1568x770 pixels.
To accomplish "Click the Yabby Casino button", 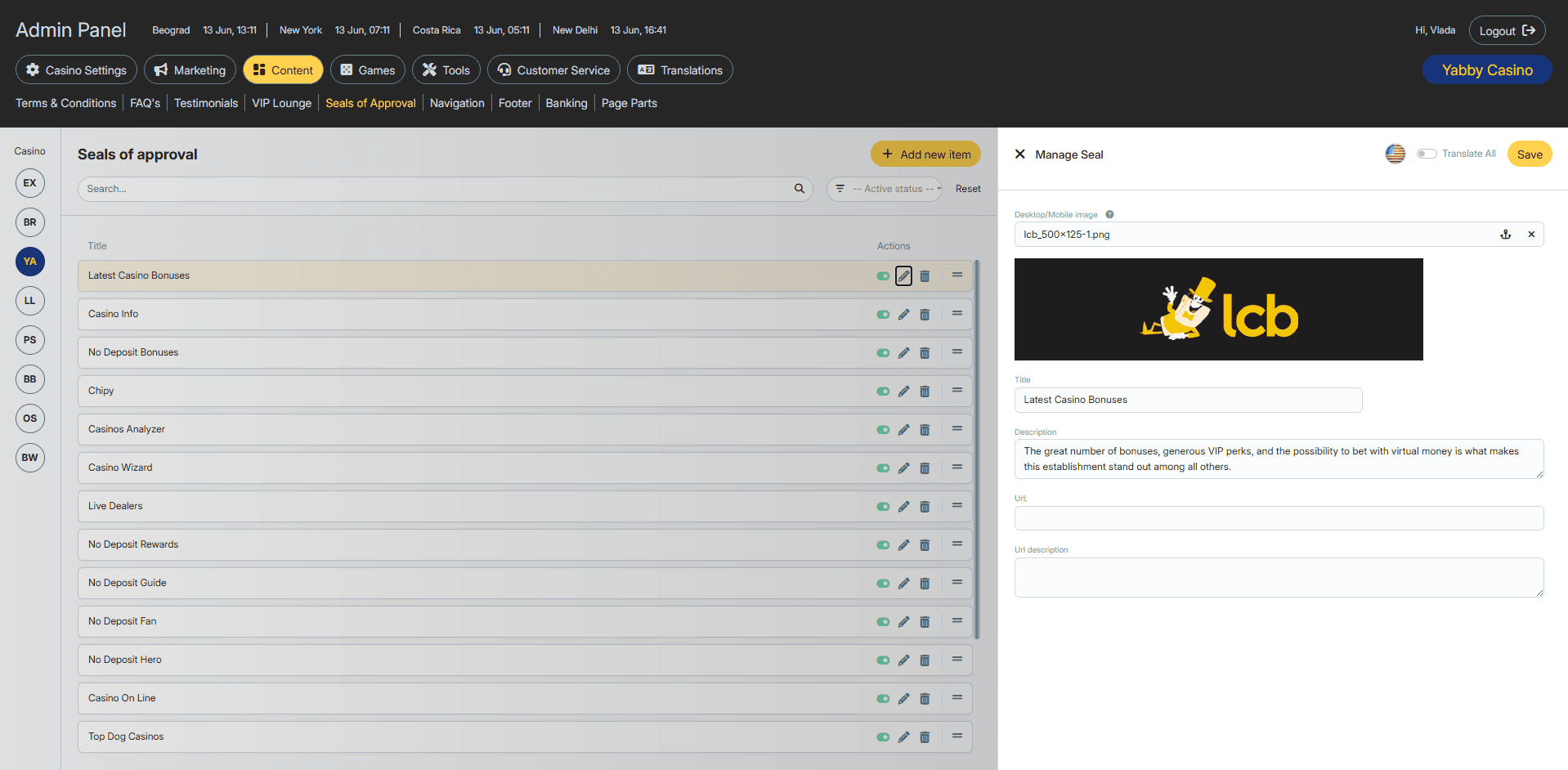I will coord(1487,70).
